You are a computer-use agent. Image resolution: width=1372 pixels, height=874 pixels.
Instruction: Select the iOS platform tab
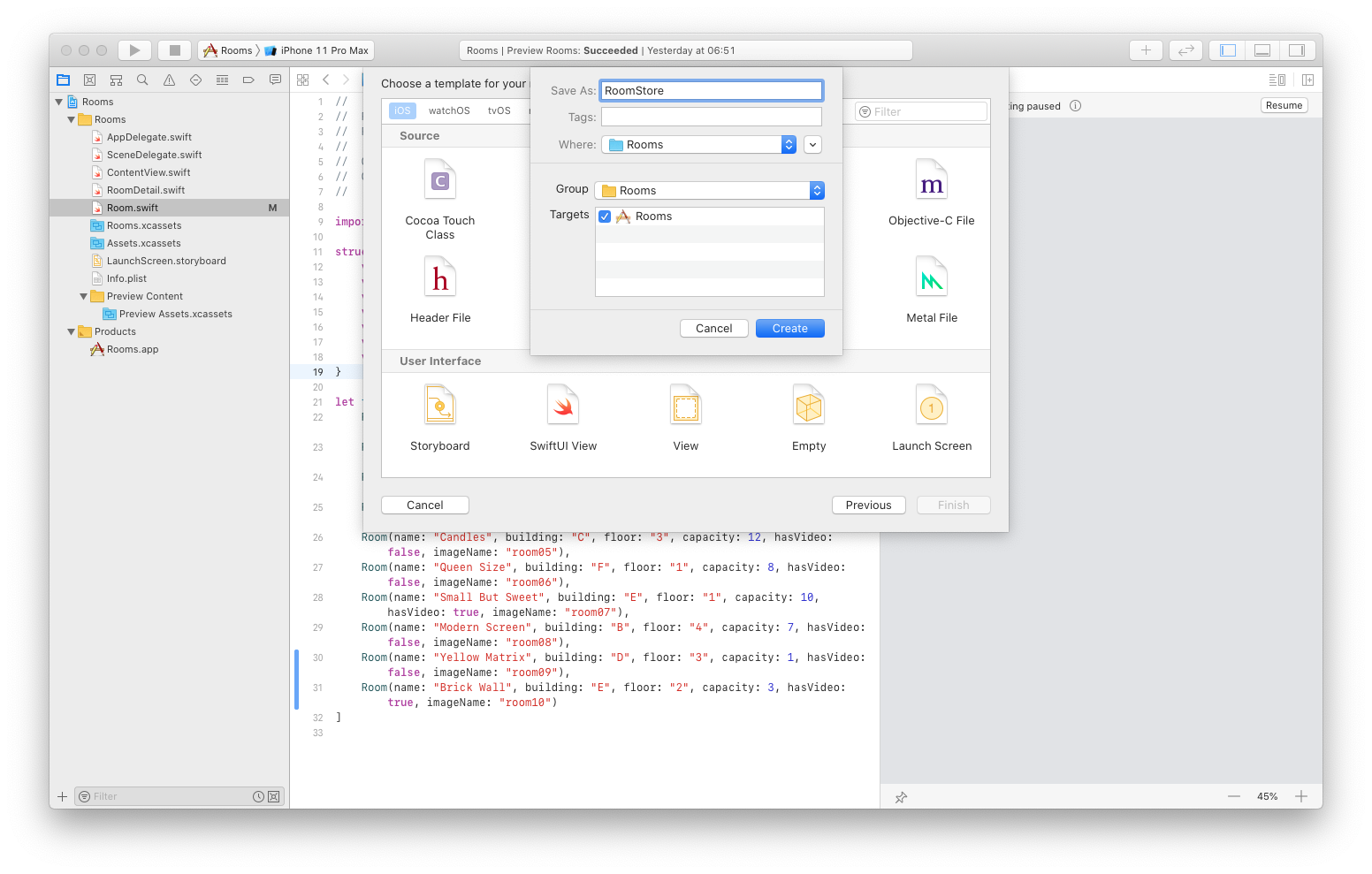402,110
